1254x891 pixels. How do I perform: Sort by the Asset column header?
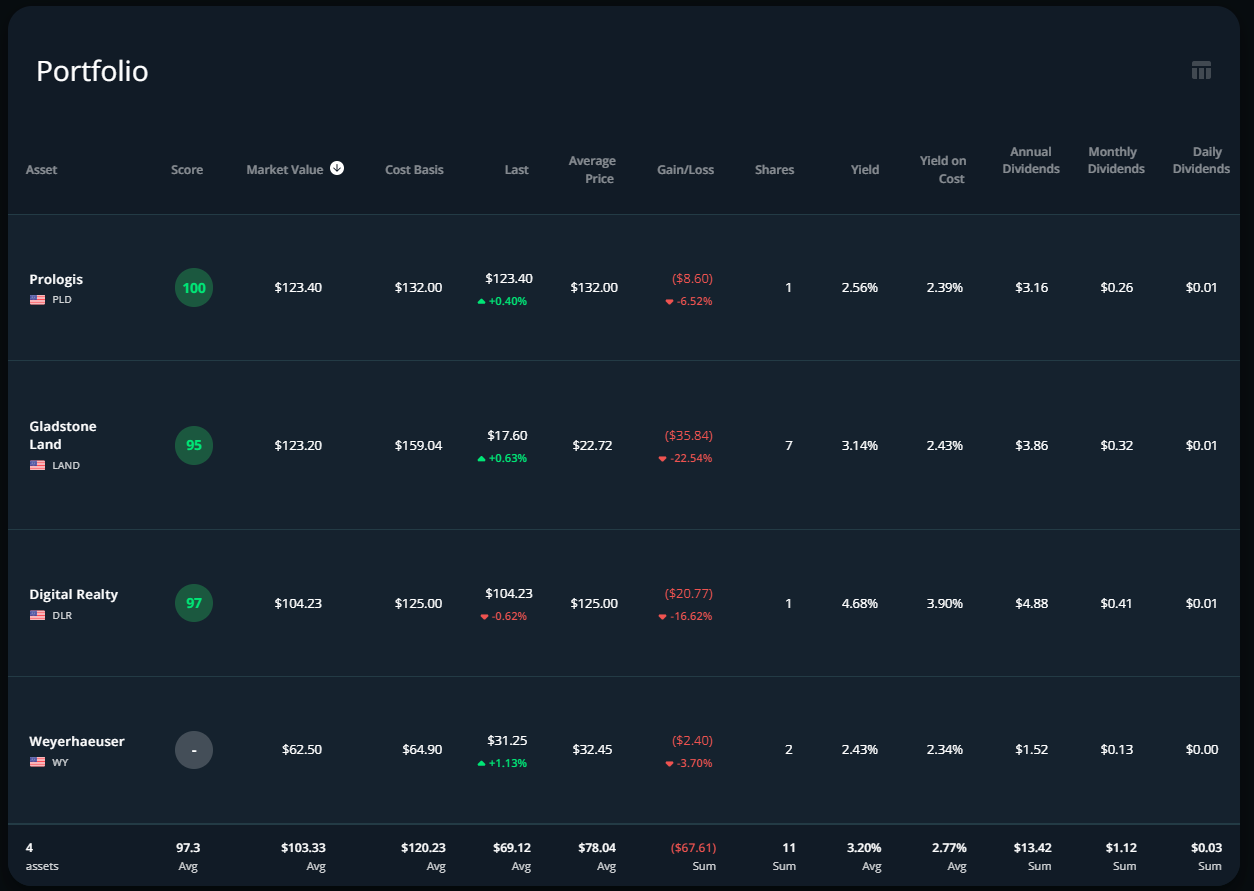click(41, 170)
